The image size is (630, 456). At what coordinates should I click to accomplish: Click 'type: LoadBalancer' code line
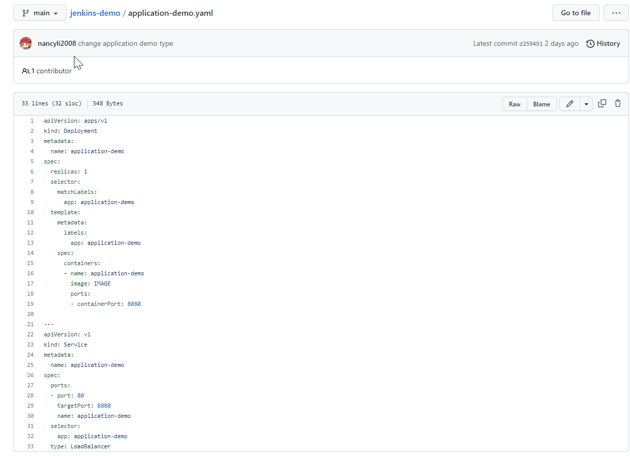[x=80, y=446]
